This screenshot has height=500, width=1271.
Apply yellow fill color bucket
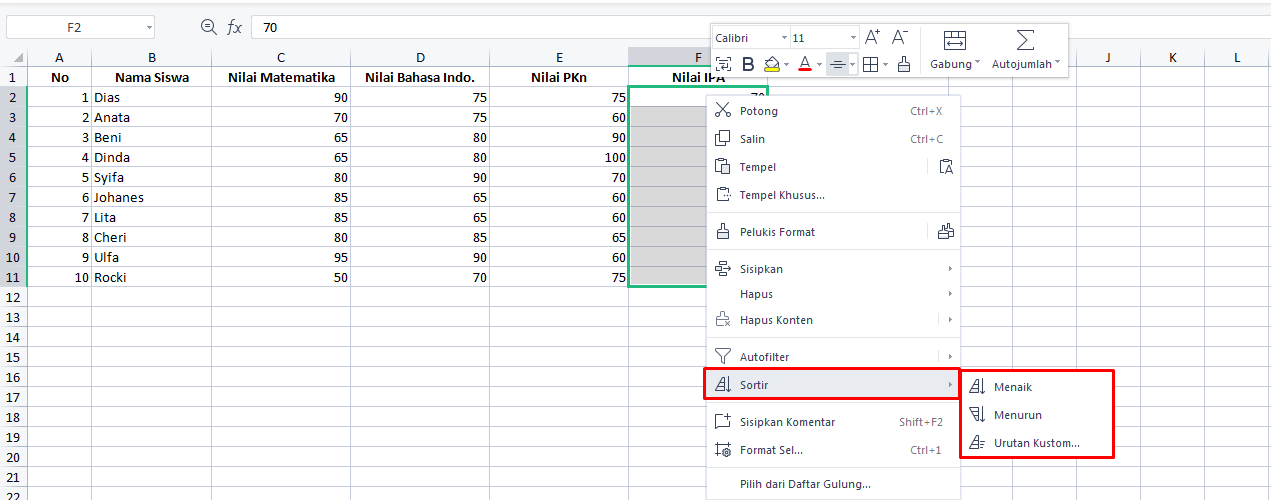771,65
